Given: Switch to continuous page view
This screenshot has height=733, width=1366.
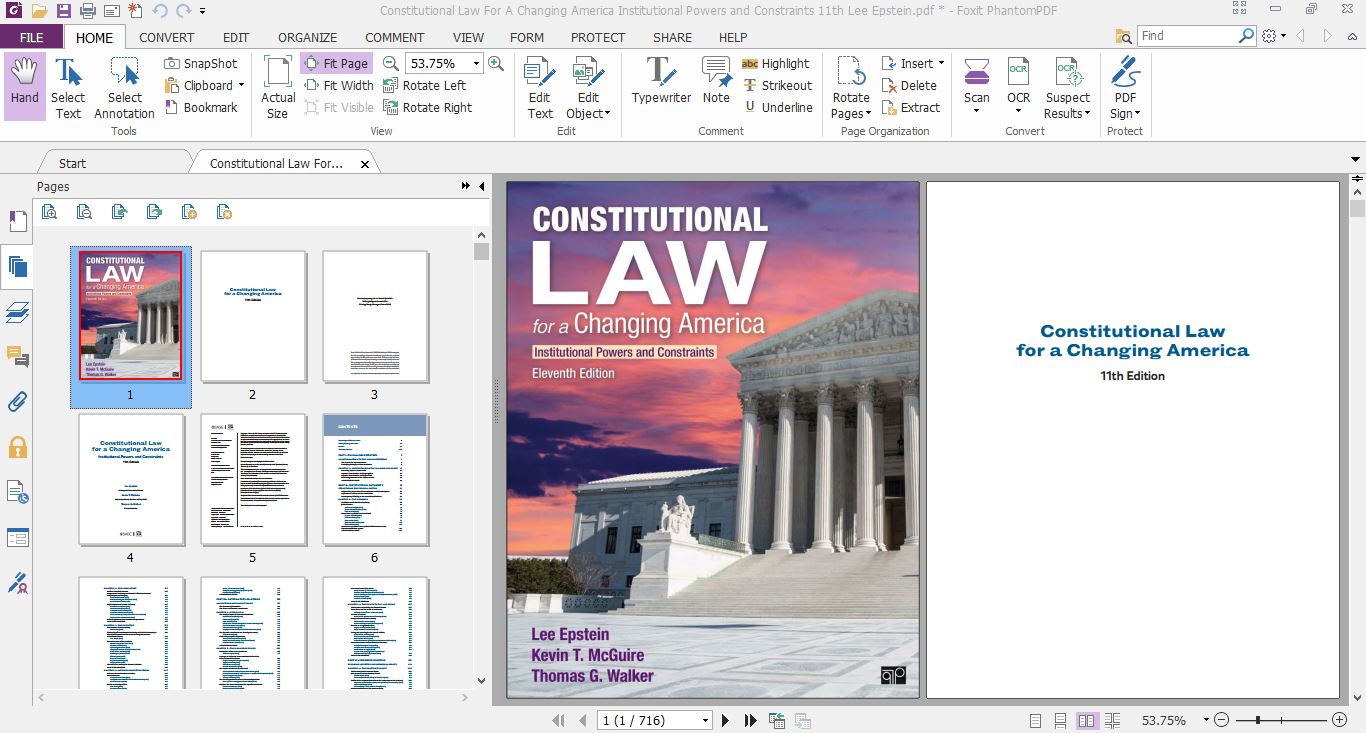Looking at the screenshot, I should [x=1060, y=720].
